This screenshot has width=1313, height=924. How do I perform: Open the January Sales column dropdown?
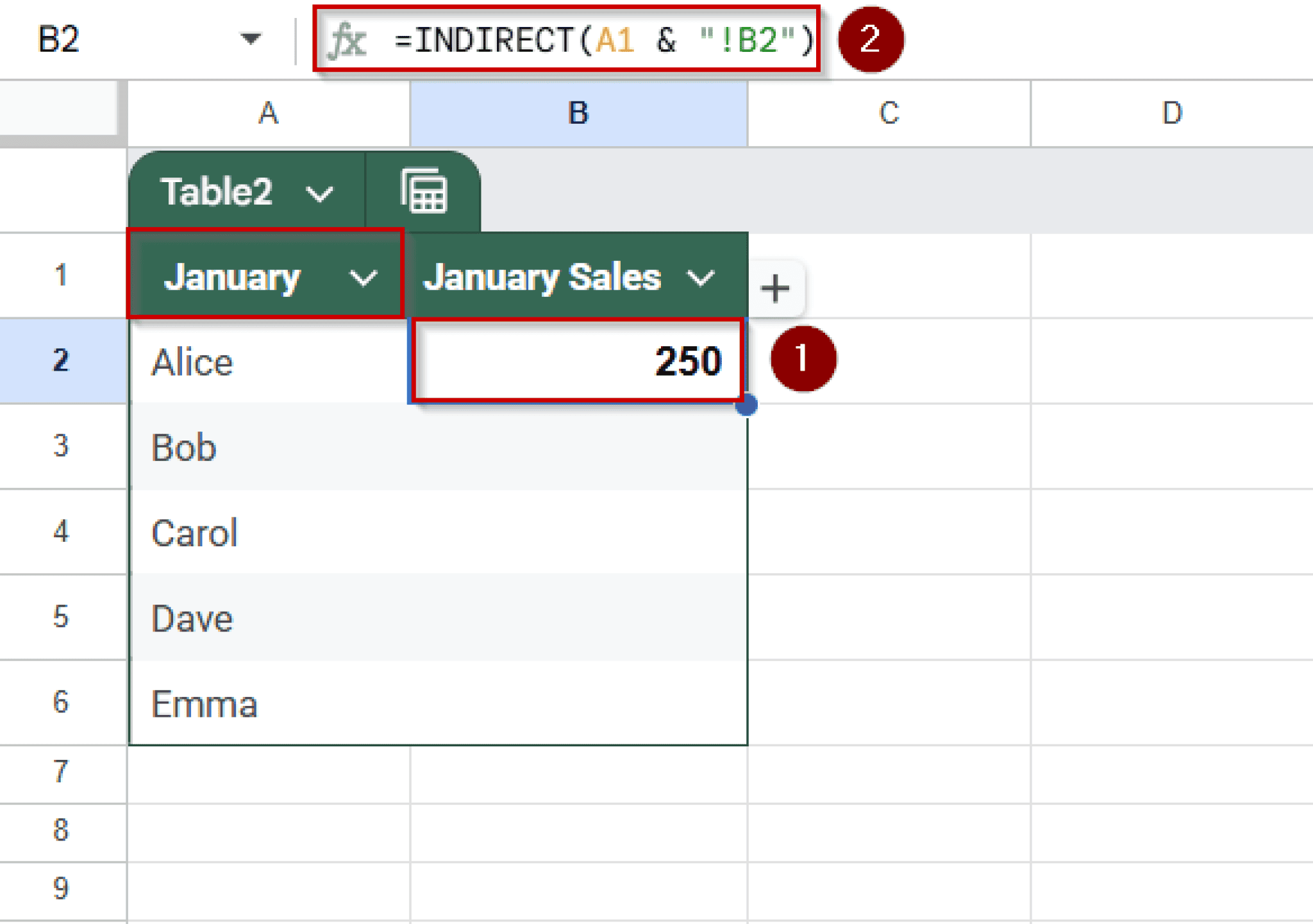pyautogui.click(x=700, y=278)
